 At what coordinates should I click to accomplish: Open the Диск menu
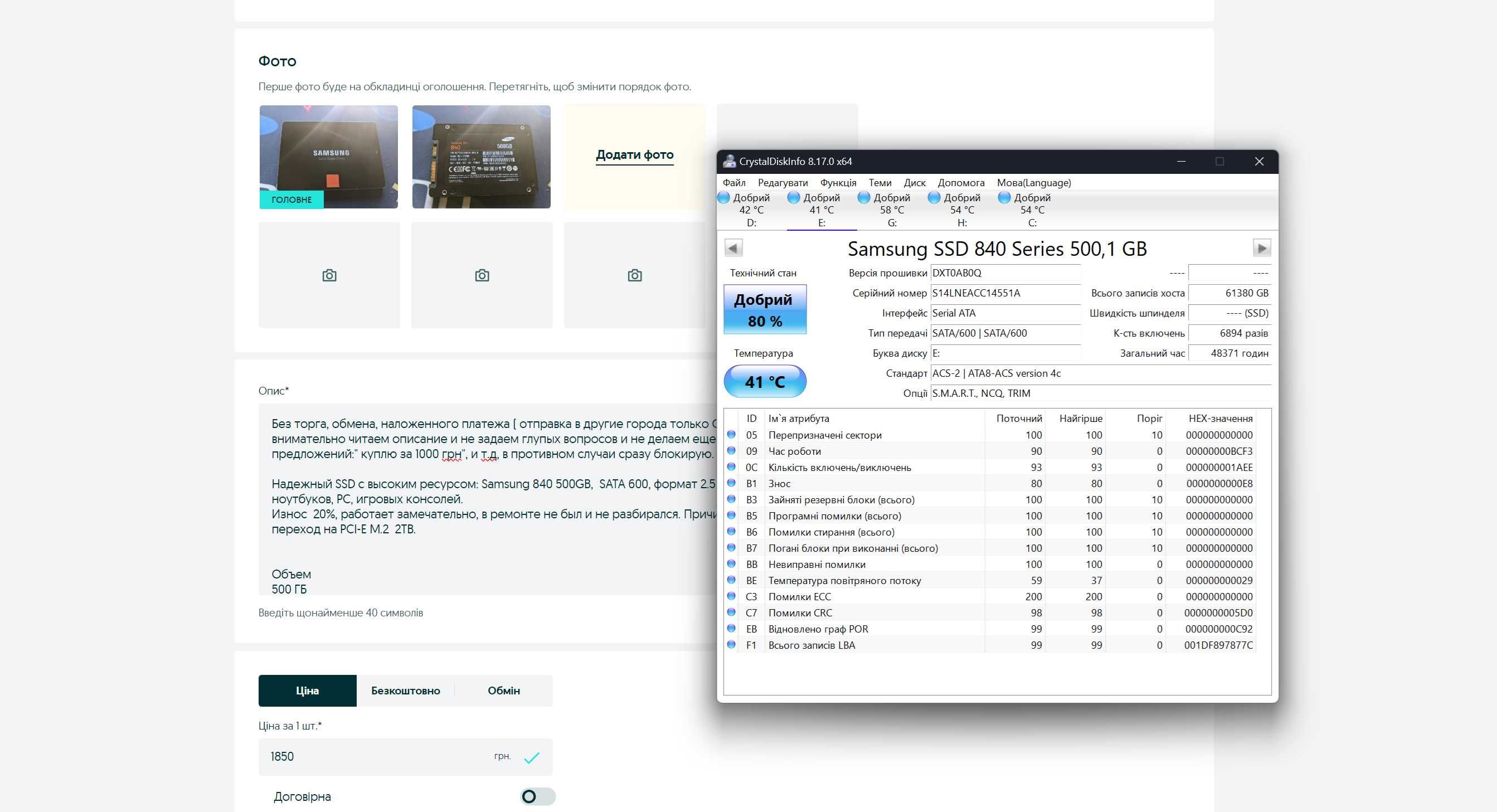(915, 182)
